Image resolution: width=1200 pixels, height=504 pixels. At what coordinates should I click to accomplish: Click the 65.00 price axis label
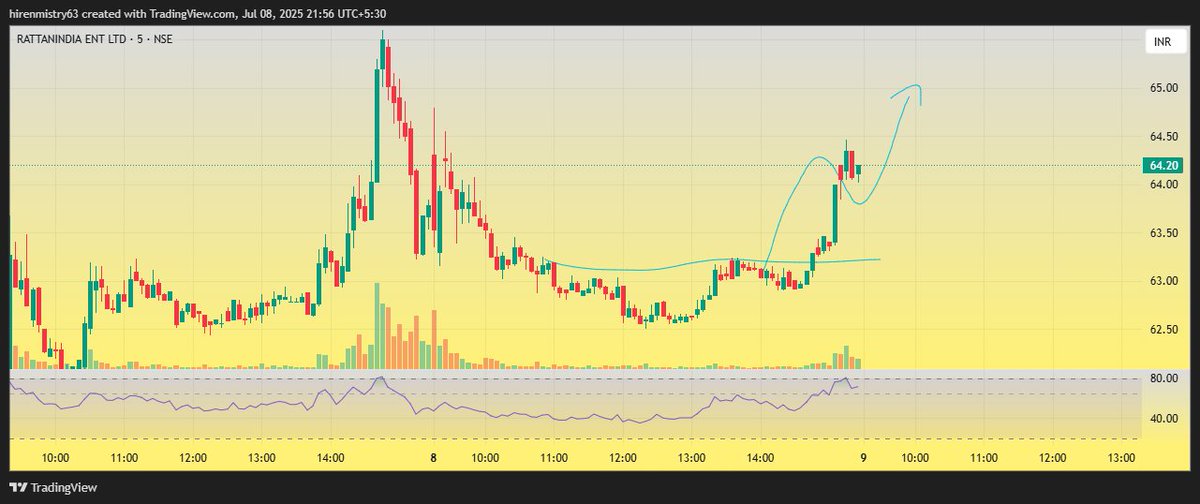click(x=1165, y=88)
